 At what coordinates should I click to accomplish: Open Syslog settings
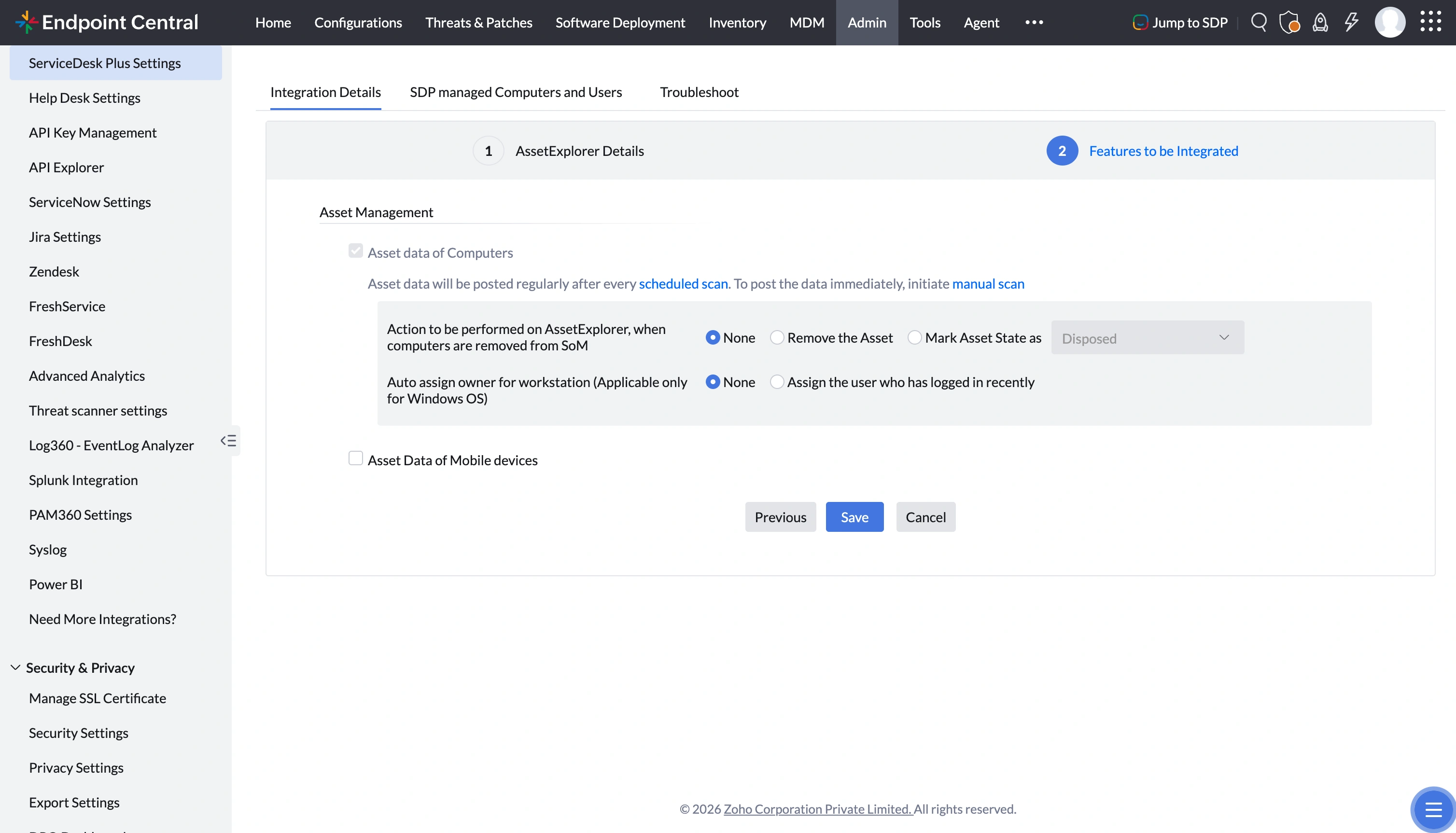tap(47, 550)
